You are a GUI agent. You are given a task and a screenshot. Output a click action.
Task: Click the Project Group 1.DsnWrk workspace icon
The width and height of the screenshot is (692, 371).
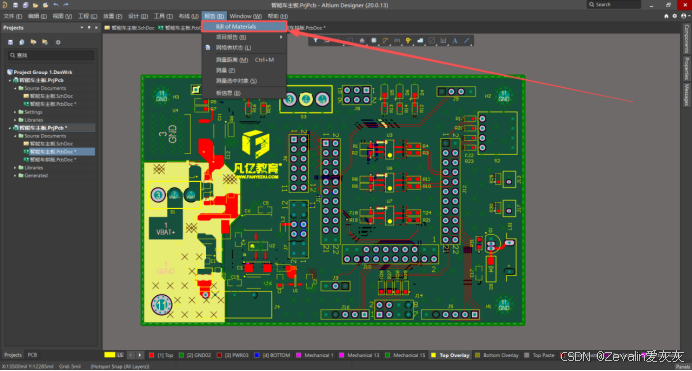[10, 72]
